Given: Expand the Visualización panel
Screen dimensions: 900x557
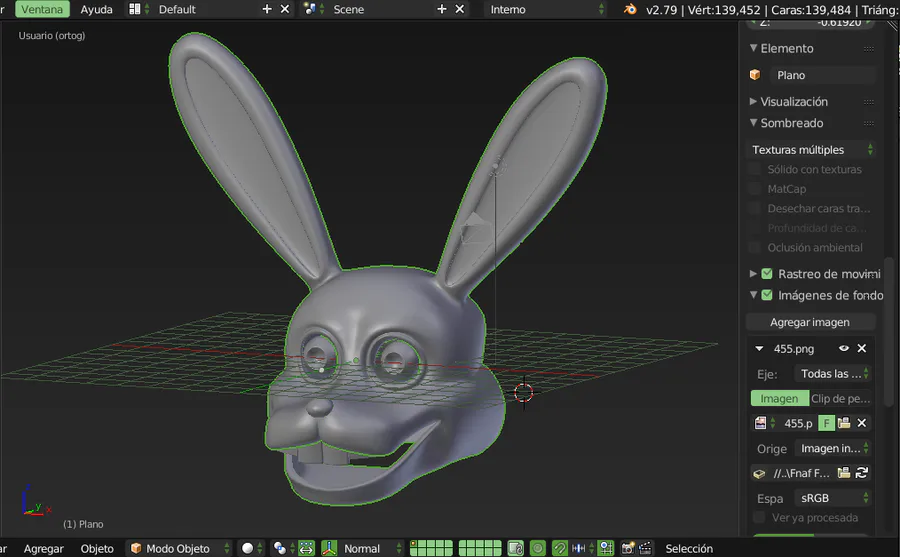Looking at the screenshot, I should [754, 101].
